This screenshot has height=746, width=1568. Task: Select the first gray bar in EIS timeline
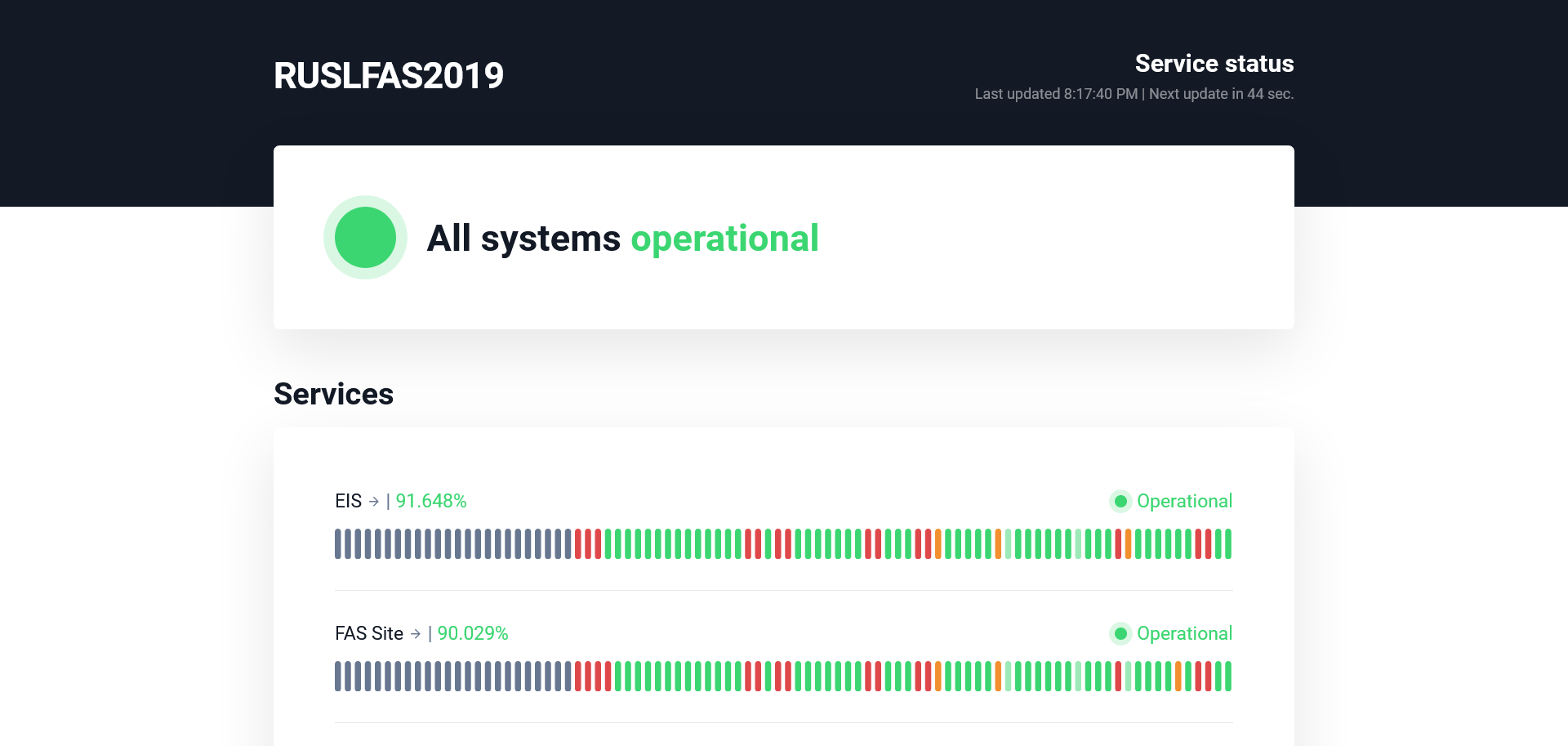tap(338, 544)
